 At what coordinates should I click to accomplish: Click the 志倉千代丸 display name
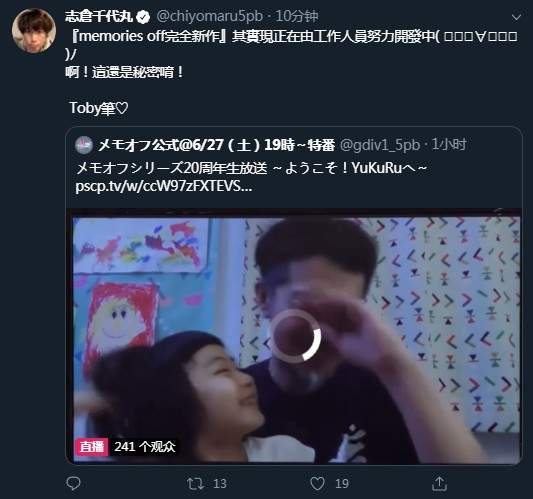click(x=99, y=16)
